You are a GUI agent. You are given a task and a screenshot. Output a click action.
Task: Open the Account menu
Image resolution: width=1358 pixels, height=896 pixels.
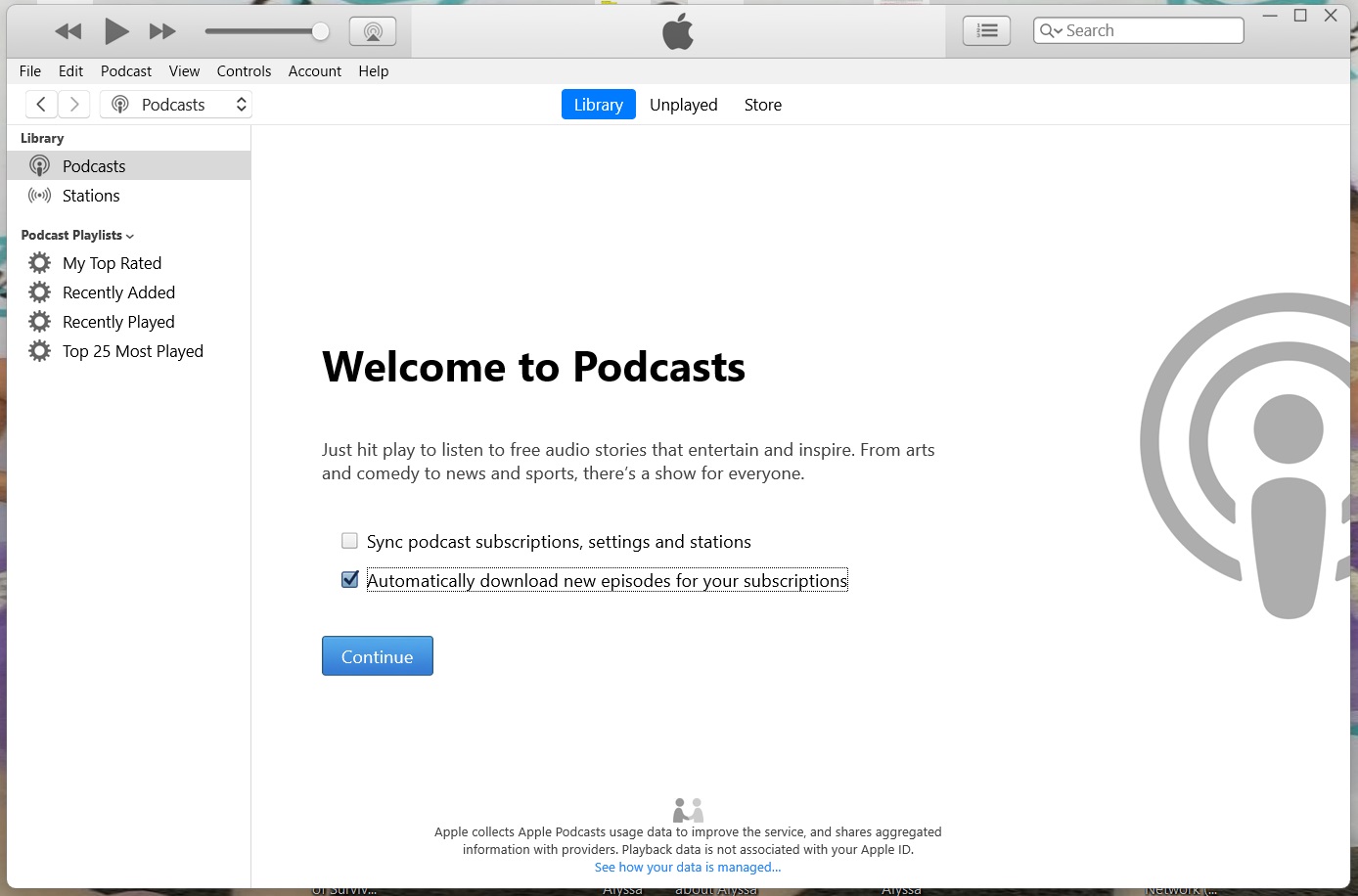click(314, 71)
